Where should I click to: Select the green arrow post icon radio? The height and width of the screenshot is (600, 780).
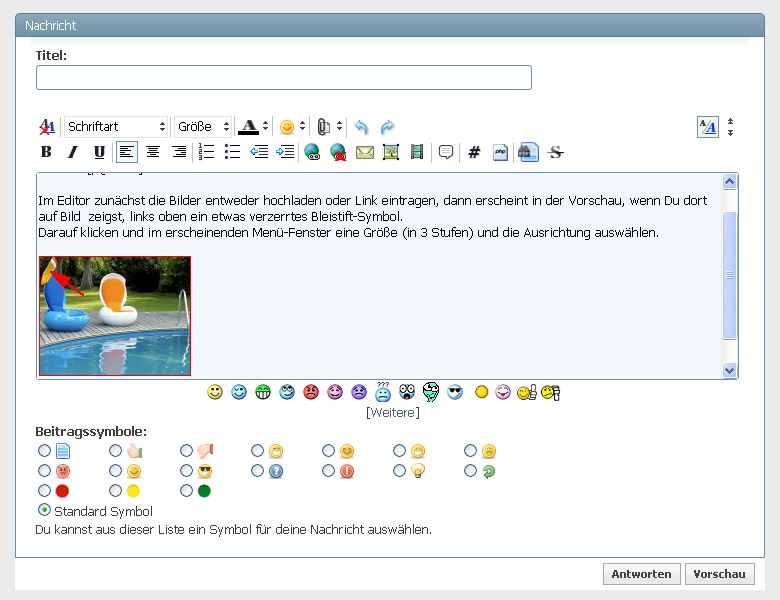click(x=471, y=471)
